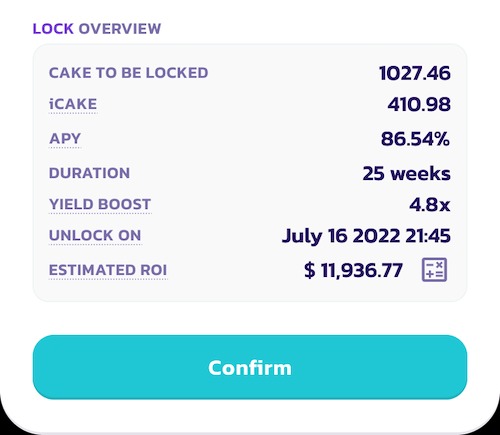
Task: Click the DURATION label
Action: point(89,173)
